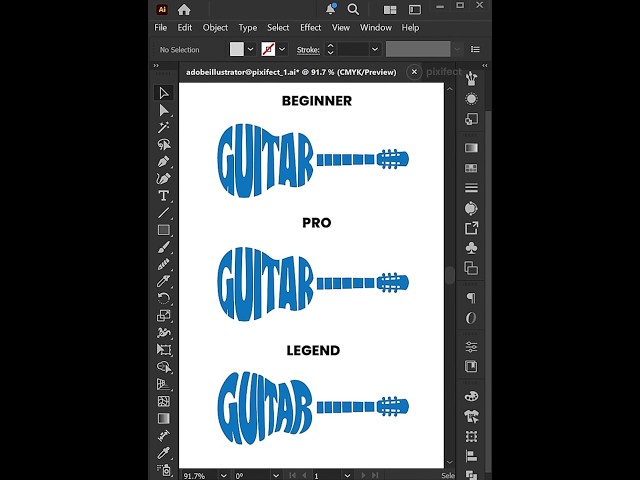640x480 pixels.
Task: Select the adobeillustrator@pixifect_1.ai document tab
Action: 291,72
